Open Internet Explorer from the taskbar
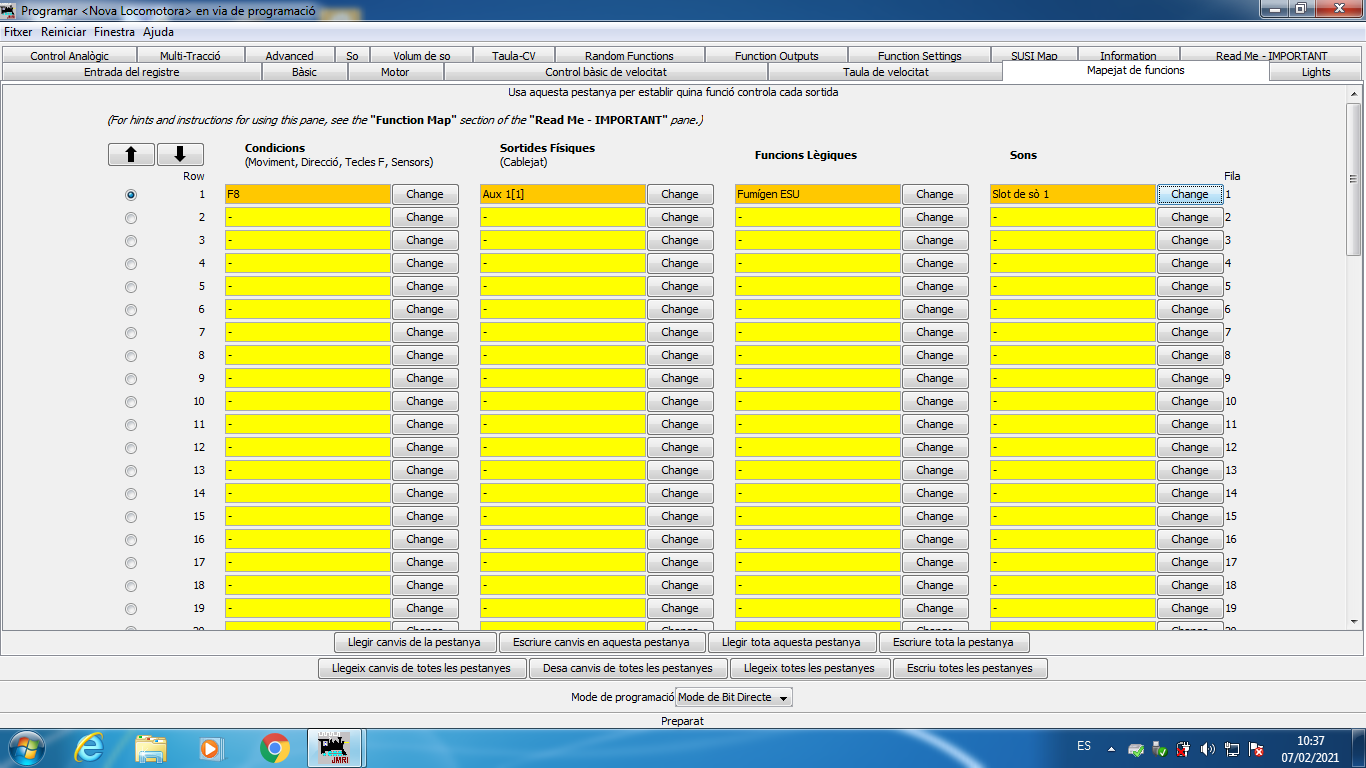Image resolution: width=1366 pixels, height=768 pixels. (x=89, y=748)
